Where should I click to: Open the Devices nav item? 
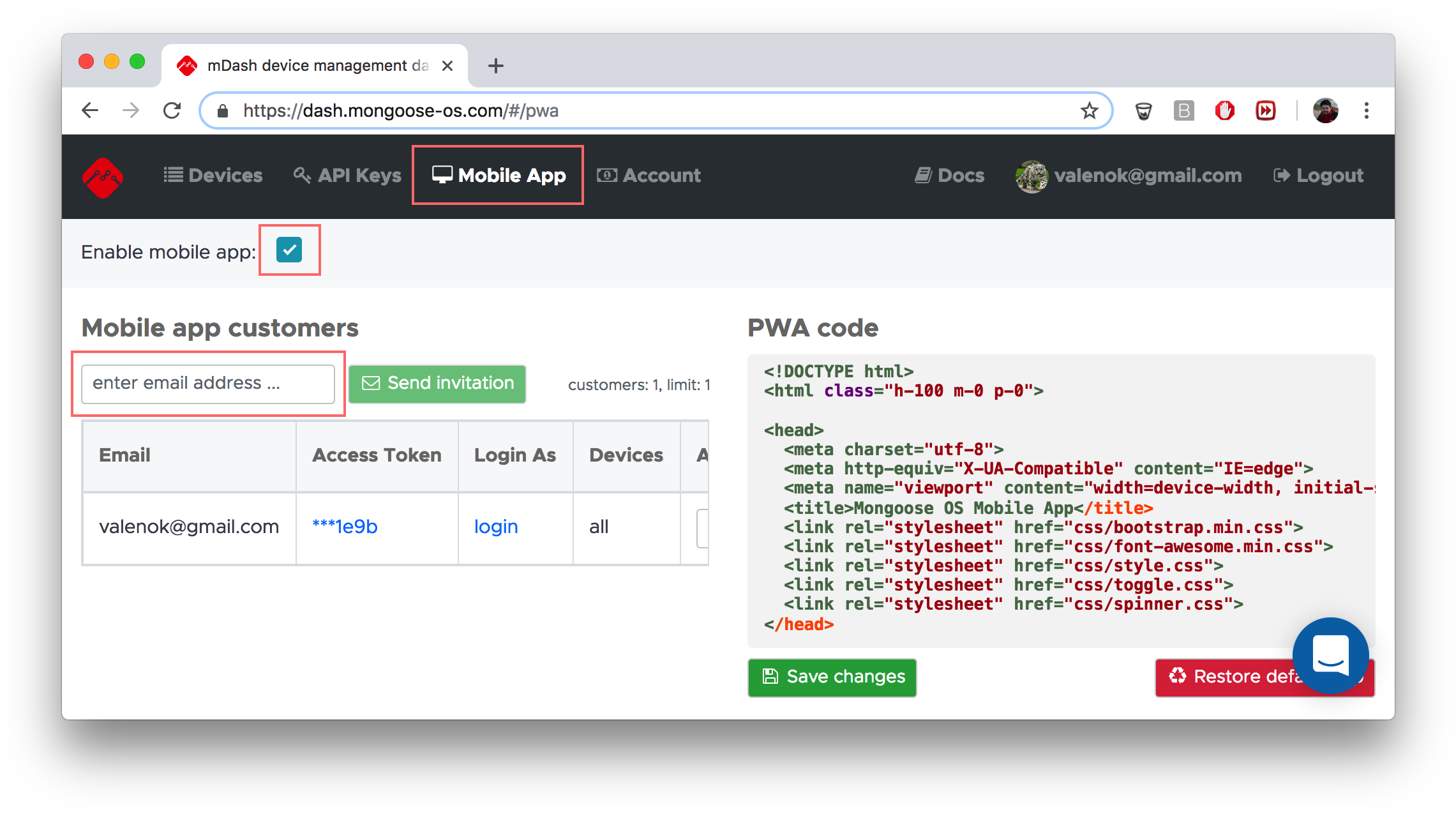(x=213, y=176)
